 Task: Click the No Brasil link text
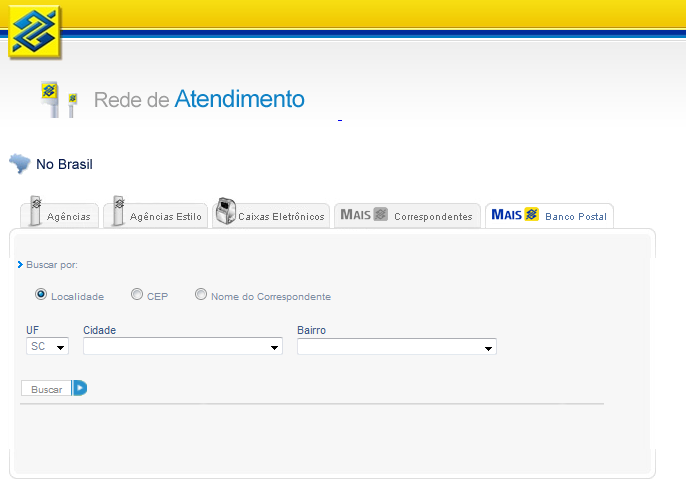pos(64,164)
